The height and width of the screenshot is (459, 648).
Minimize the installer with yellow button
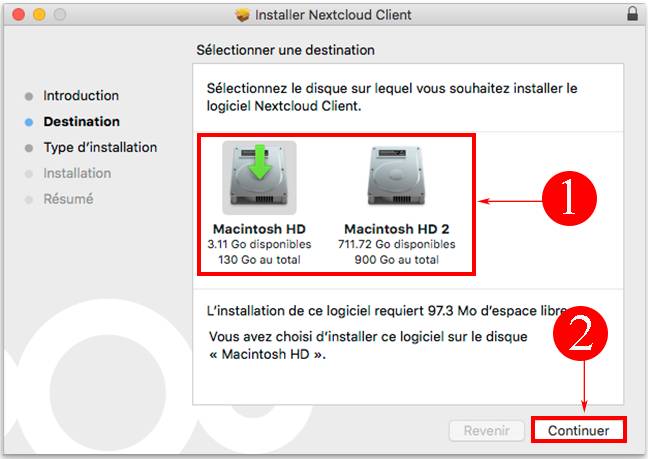(x=39, y=14)
